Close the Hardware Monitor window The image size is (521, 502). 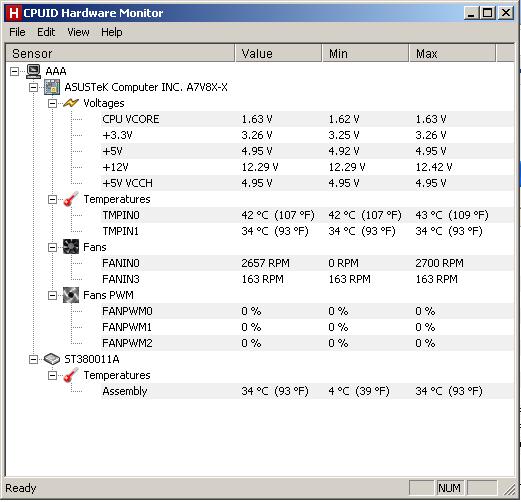[506, 13]
